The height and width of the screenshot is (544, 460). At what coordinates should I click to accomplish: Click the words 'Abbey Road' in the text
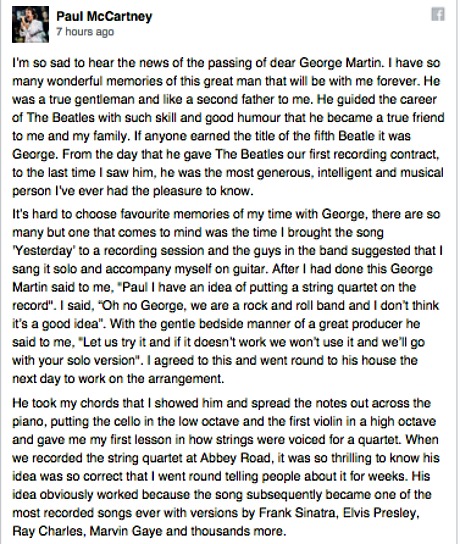pos(236,458)
